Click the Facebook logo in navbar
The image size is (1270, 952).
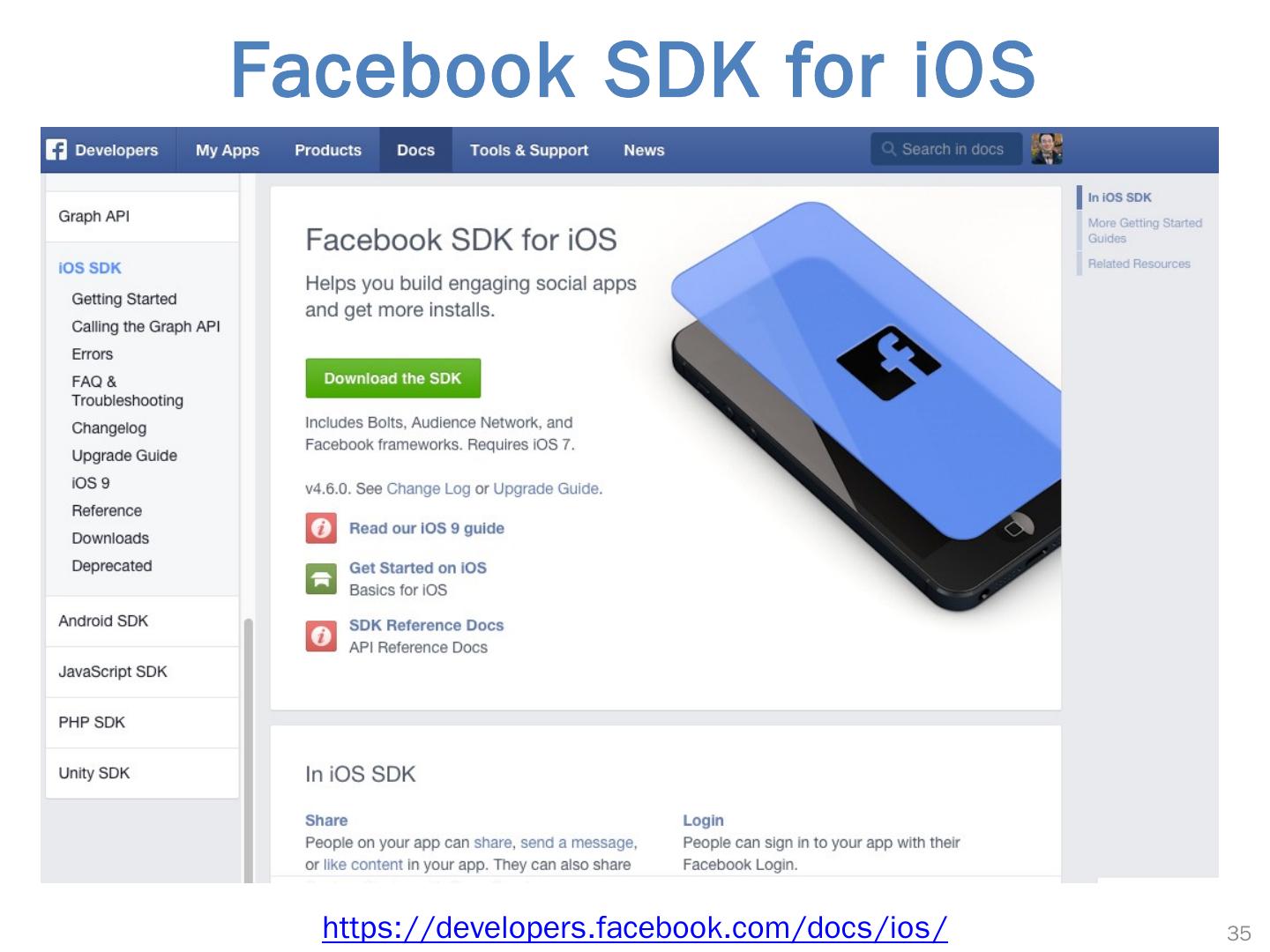pyautogui.click(x=56, y=150)
